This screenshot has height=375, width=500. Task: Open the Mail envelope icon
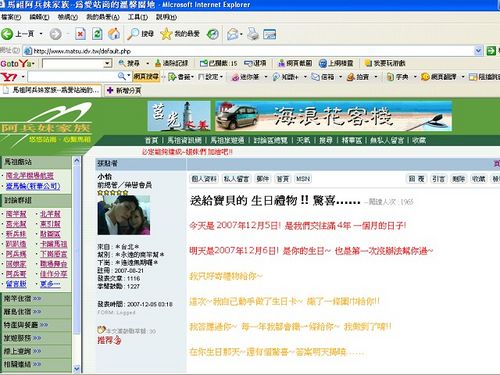click(233, 34)
